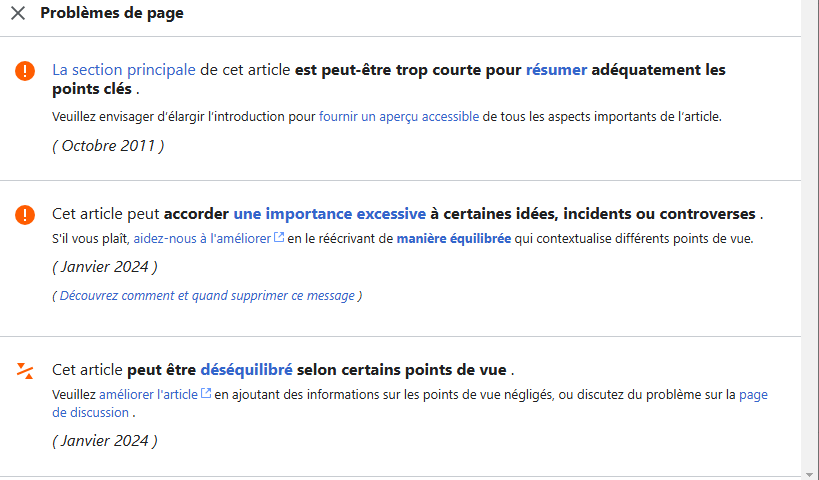Click "une importance excessive" link
819x480 pixels.
[330, 214]
